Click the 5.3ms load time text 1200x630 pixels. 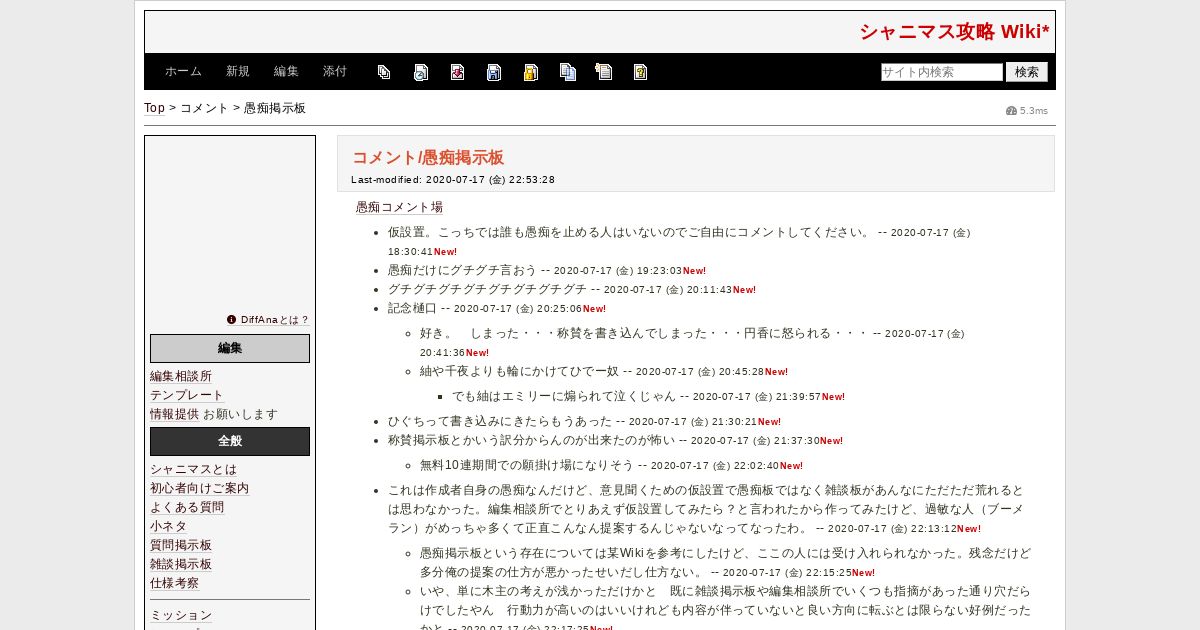(x=1034, y=111)
